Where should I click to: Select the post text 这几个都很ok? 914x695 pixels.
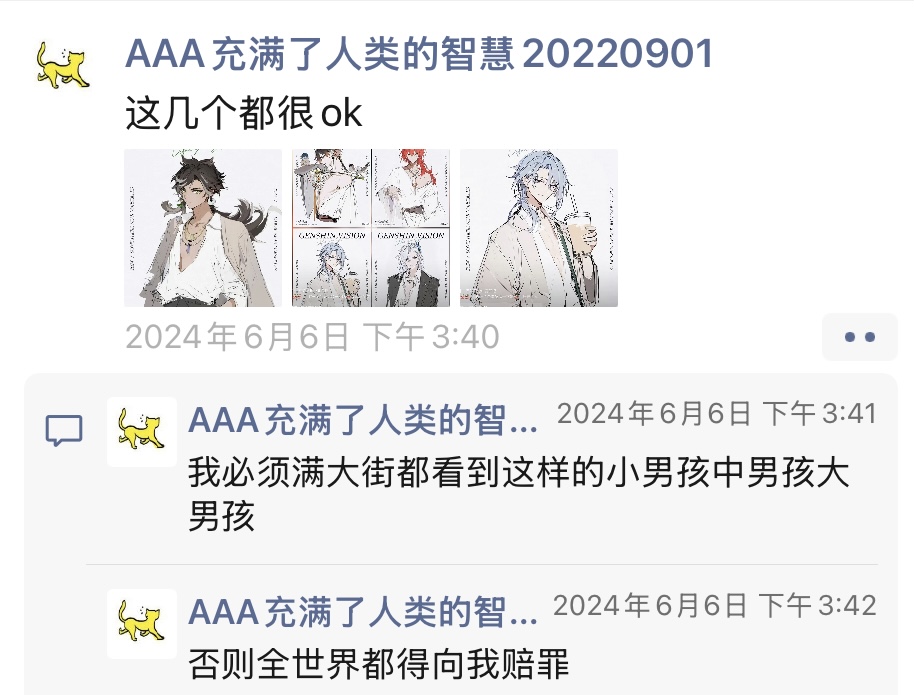pos(244,113)
